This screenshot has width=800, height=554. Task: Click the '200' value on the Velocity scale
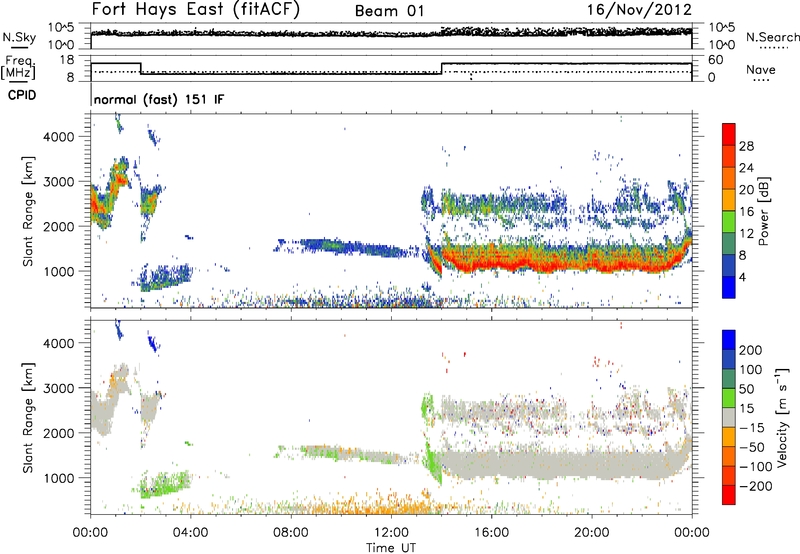click(751, 350)
